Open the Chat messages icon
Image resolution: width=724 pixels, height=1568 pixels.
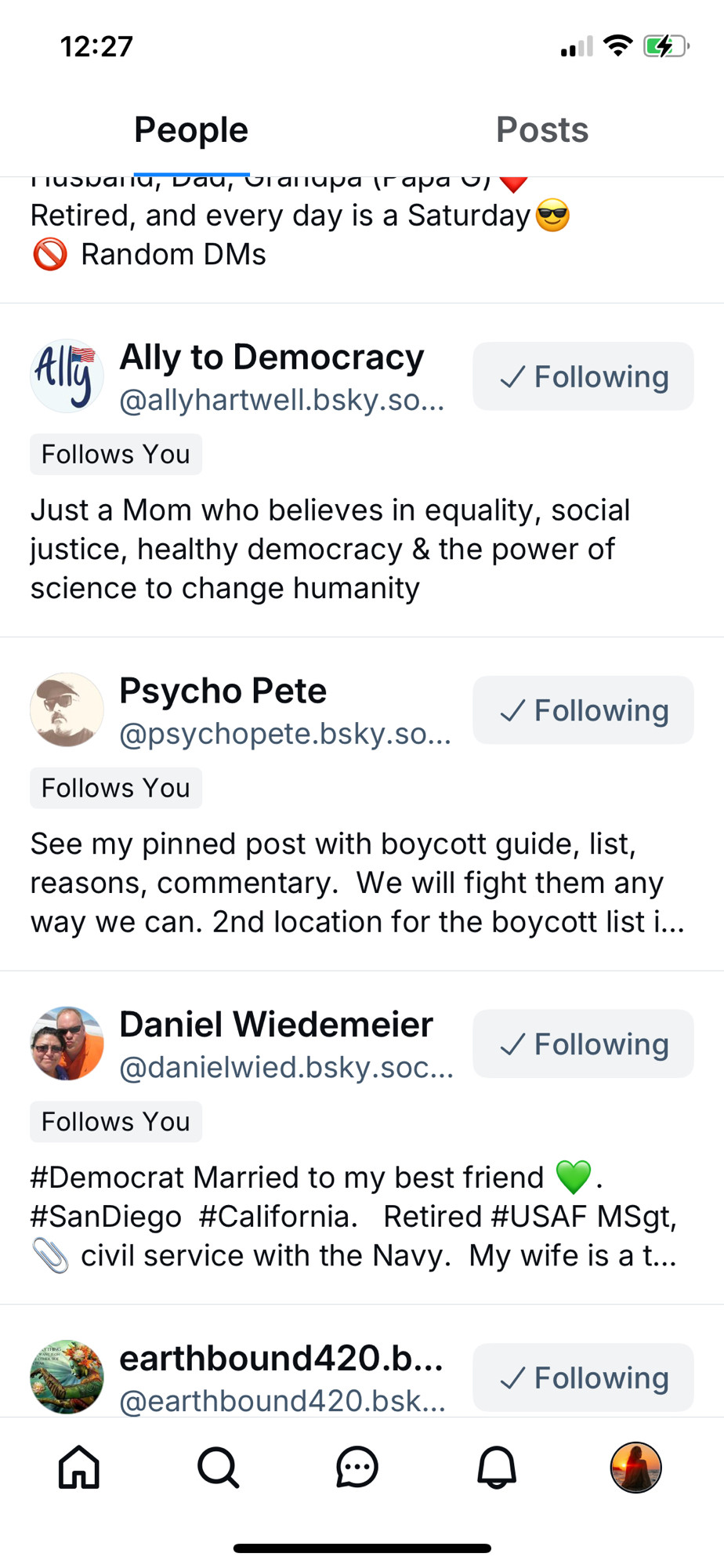pos(357,1467)
